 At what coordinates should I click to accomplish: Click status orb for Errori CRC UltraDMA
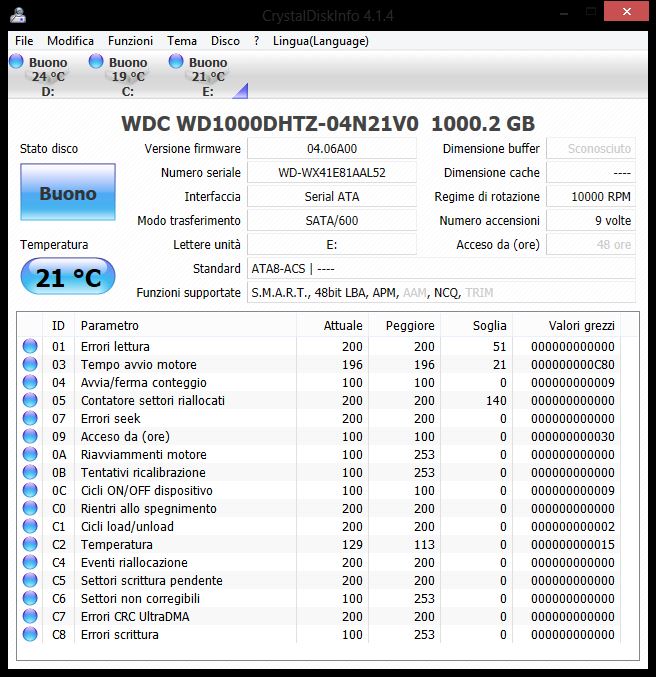pyautogui.click(x=30, y=616)
